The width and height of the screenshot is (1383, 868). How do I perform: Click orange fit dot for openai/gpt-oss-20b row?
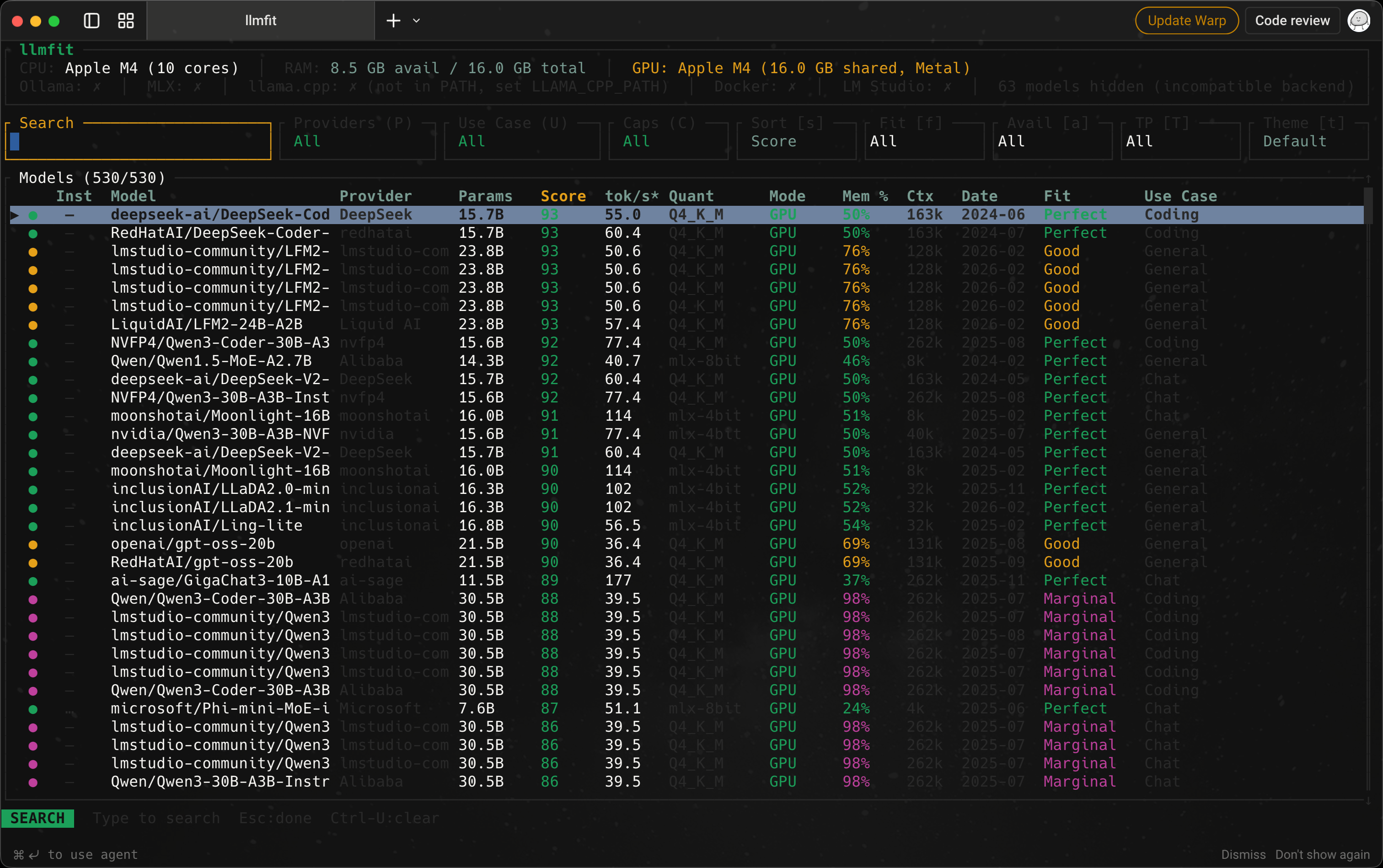(x=33, y=544)
